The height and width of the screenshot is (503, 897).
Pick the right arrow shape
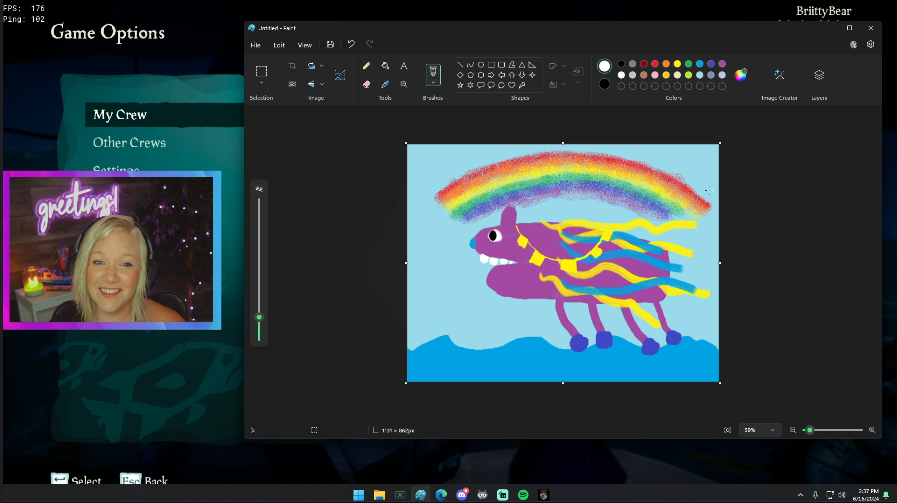tap(491, 75)
